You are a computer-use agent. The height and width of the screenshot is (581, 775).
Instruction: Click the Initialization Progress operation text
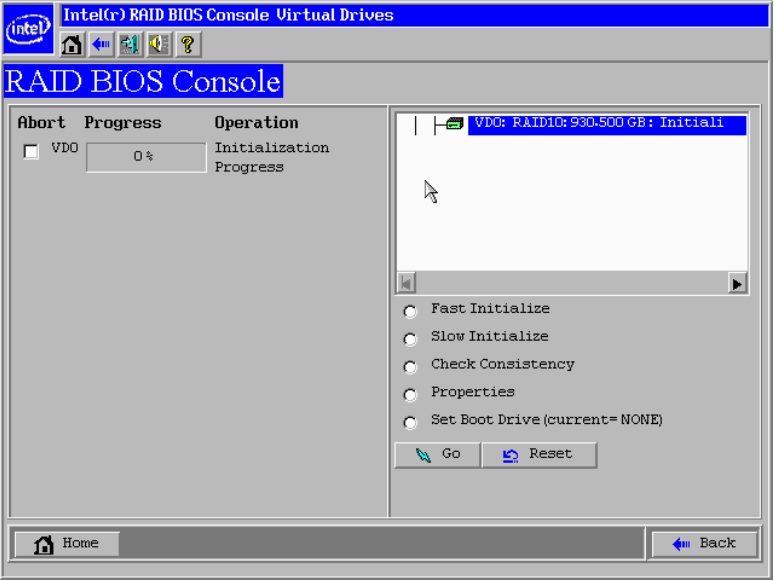271,157
